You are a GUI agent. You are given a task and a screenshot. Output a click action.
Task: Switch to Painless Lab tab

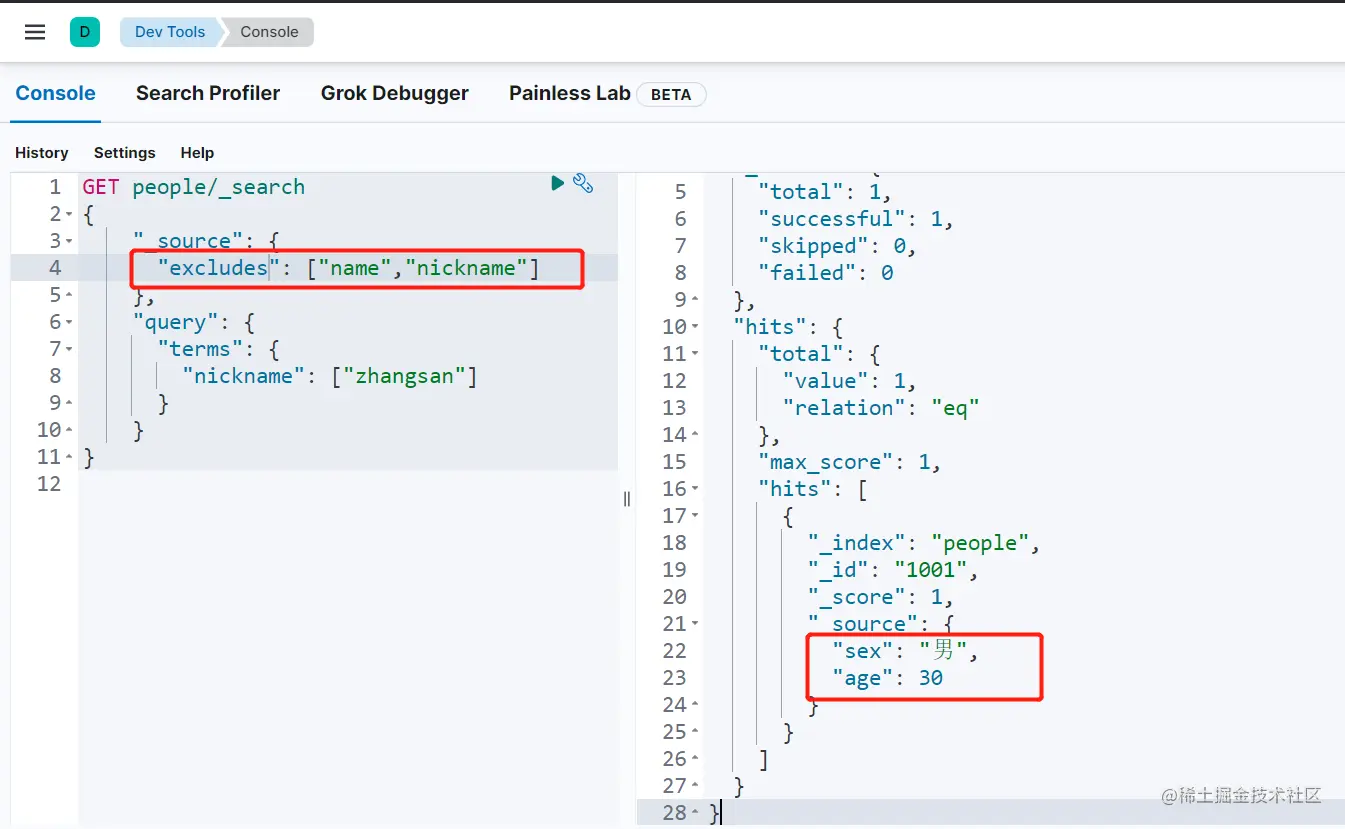[x=569, y=93]
